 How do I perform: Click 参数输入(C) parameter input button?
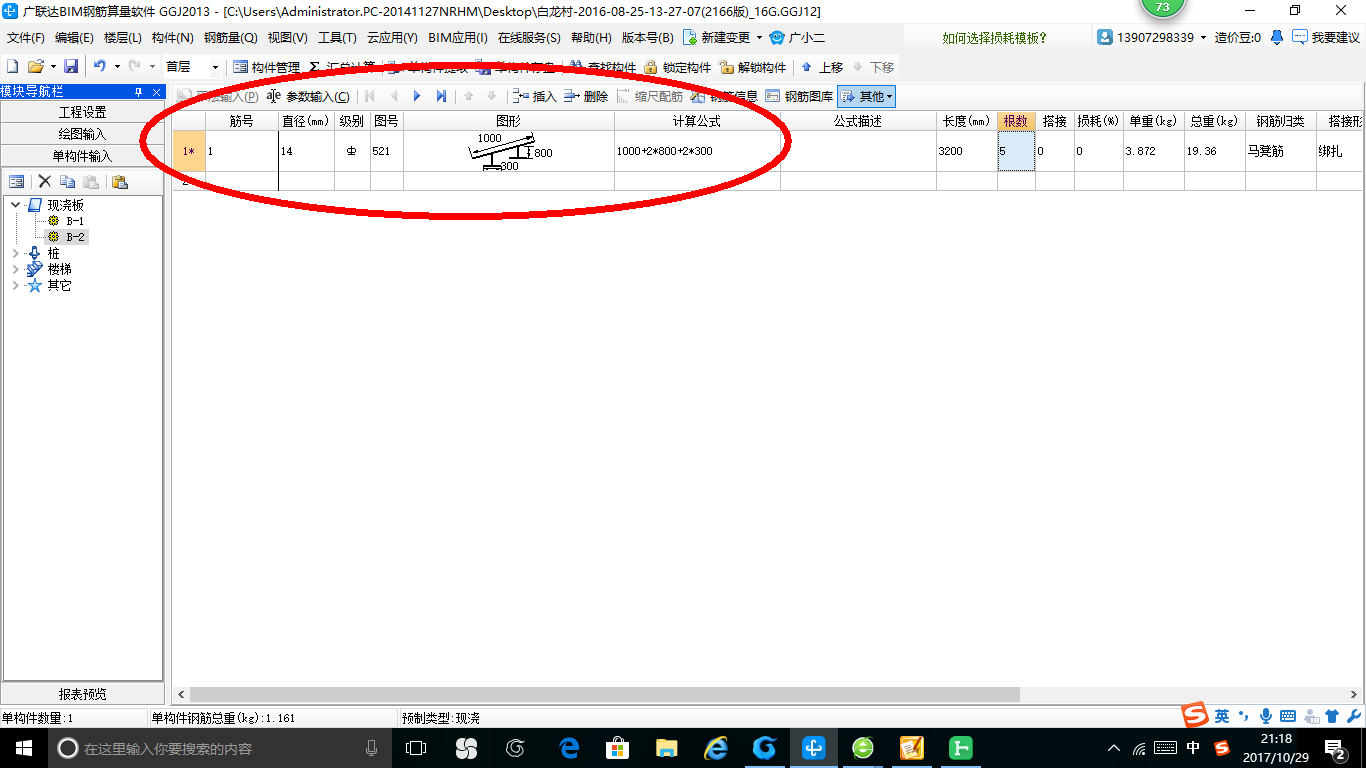pos(309,96)
